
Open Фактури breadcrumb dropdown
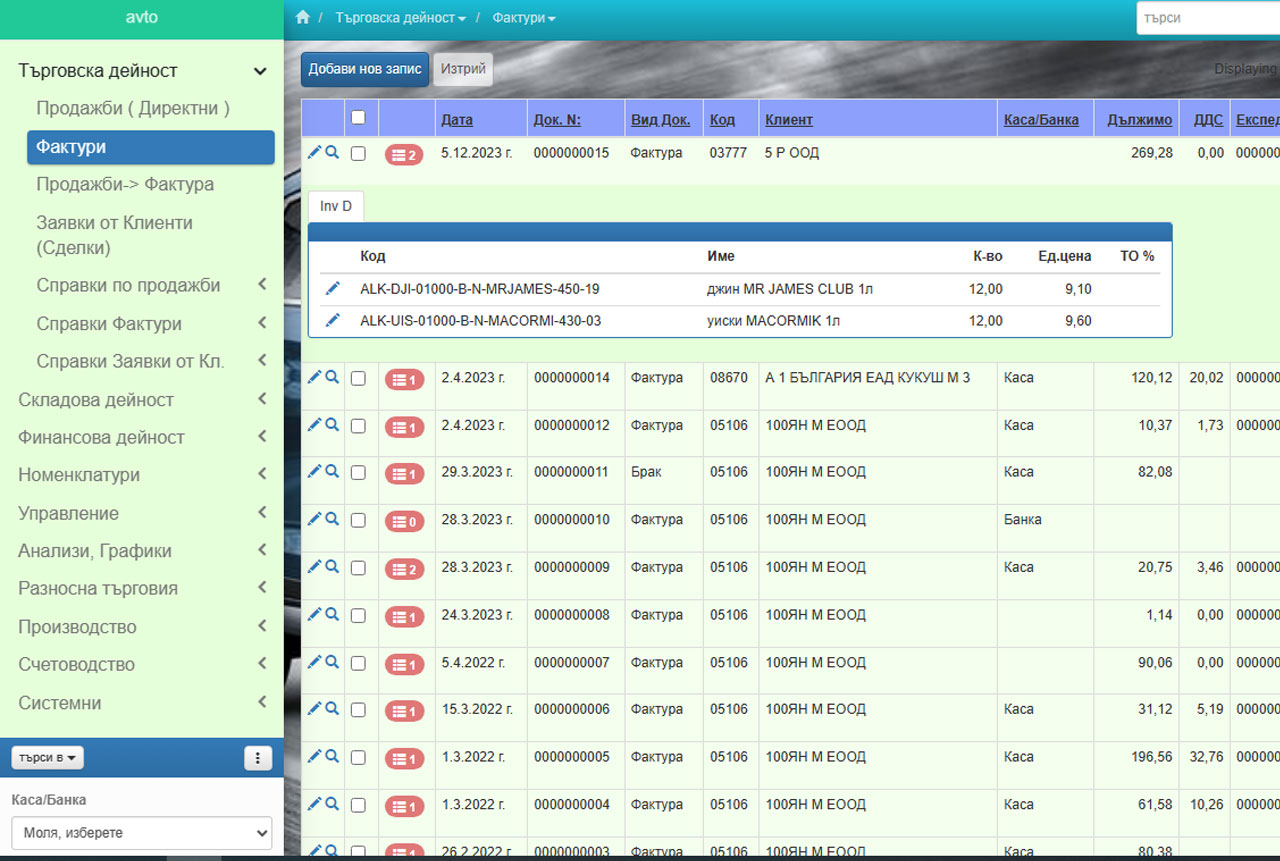(x=524, y=18)
